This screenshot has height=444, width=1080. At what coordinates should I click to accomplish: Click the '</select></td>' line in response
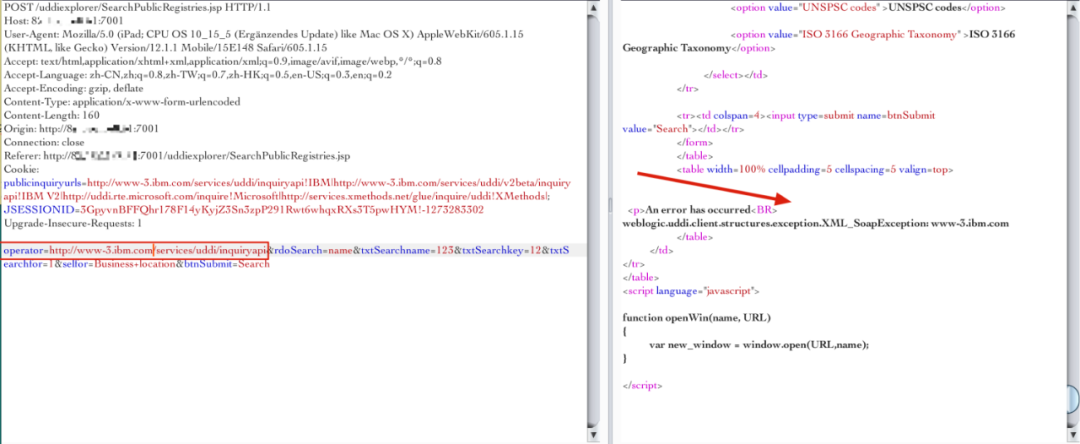coord(736,75)
